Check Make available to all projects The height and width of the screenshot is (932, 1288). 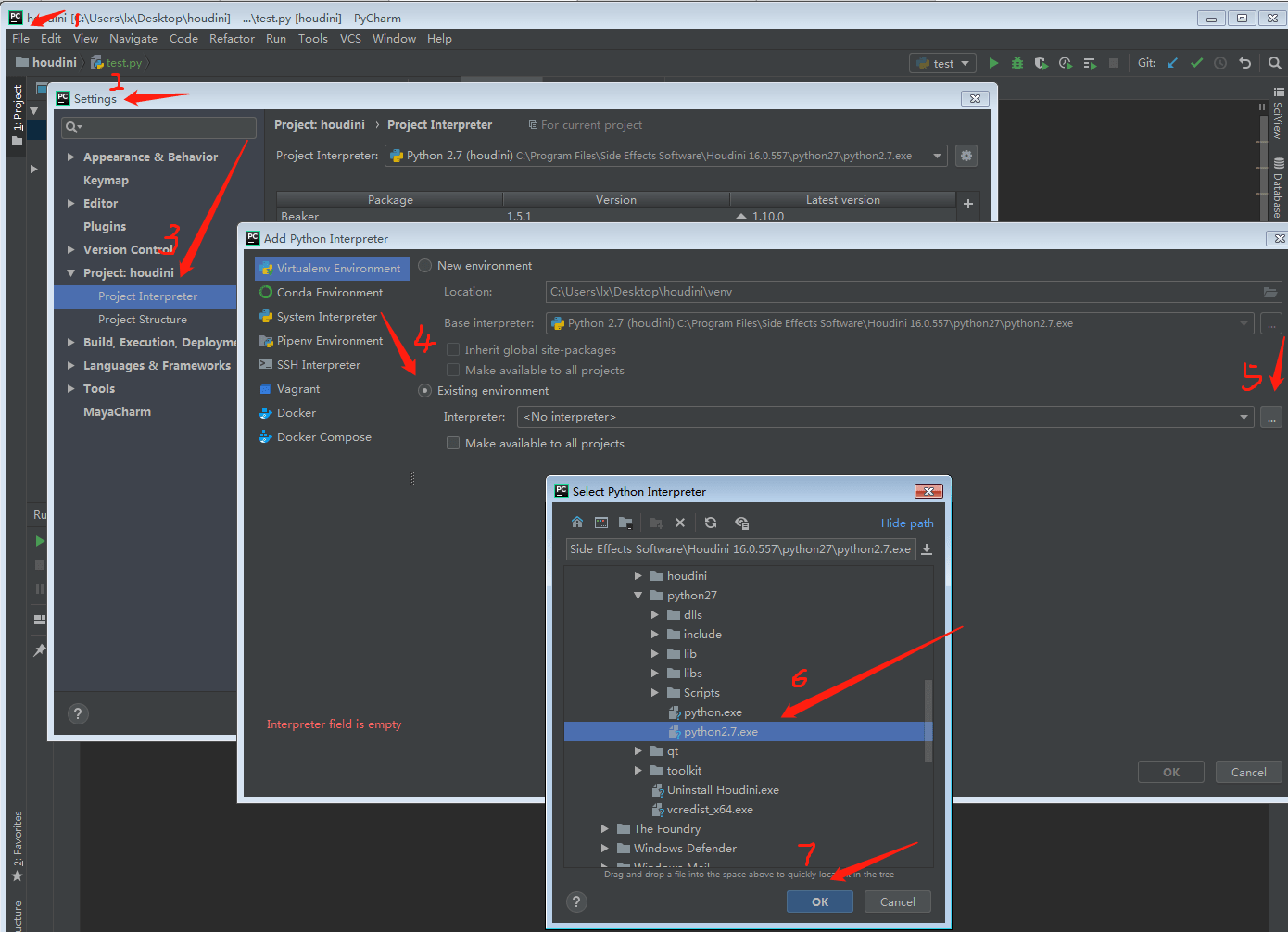[x=452, y=369]
